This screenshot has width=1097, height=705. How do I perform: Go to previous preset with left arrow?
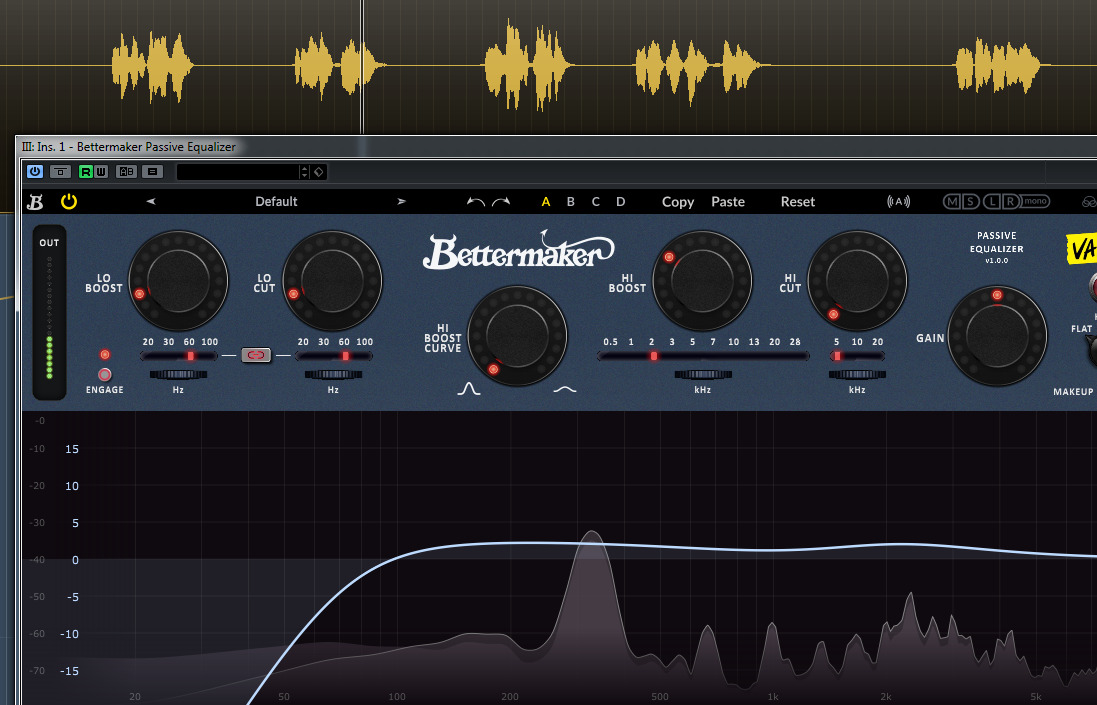(x=150, y=201)
